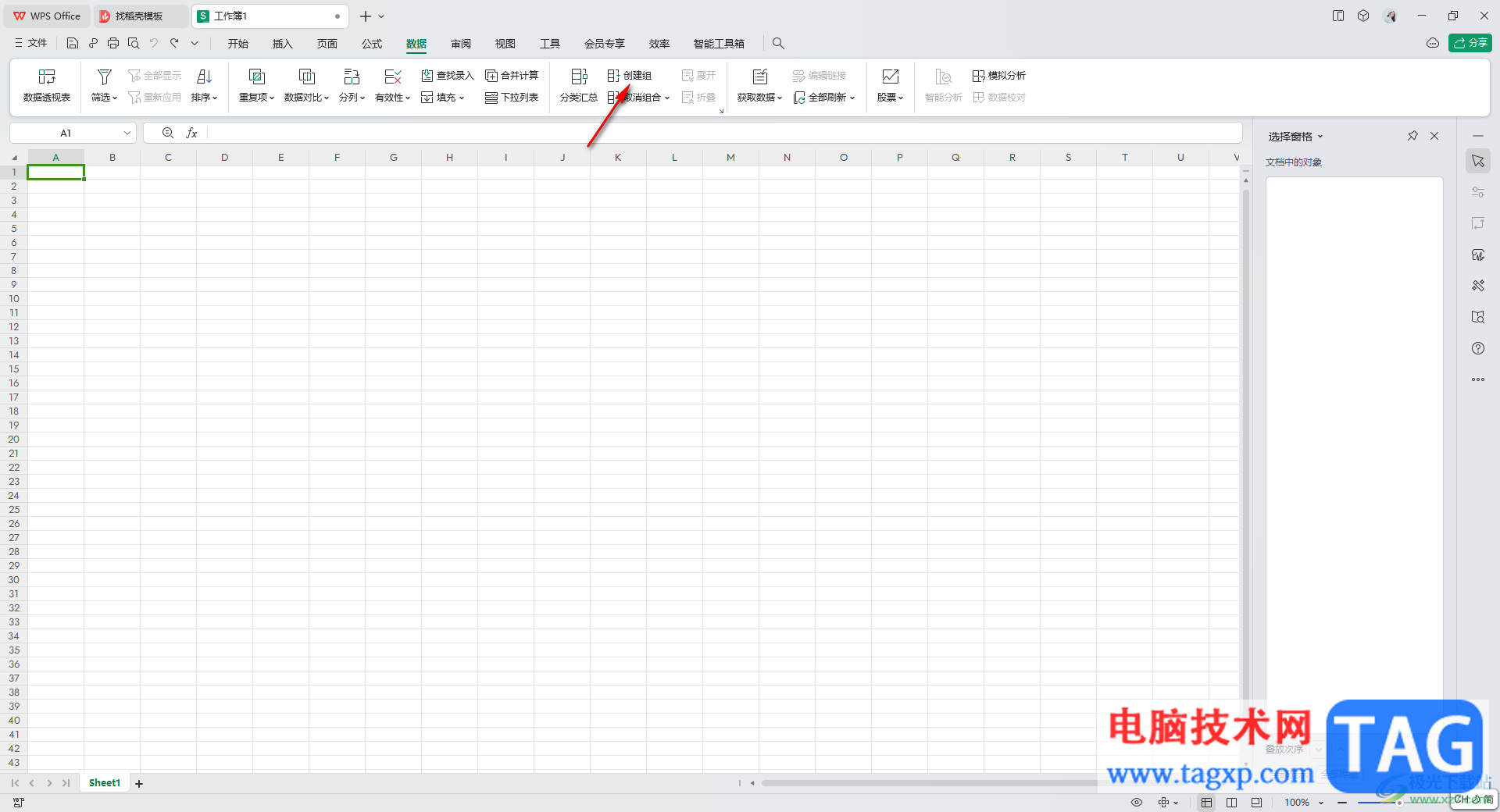Image resolution: width=1500 pixels, height=812 pixels.
Task: Switch to the 公式 formulas tab
Action: (372, 44)
